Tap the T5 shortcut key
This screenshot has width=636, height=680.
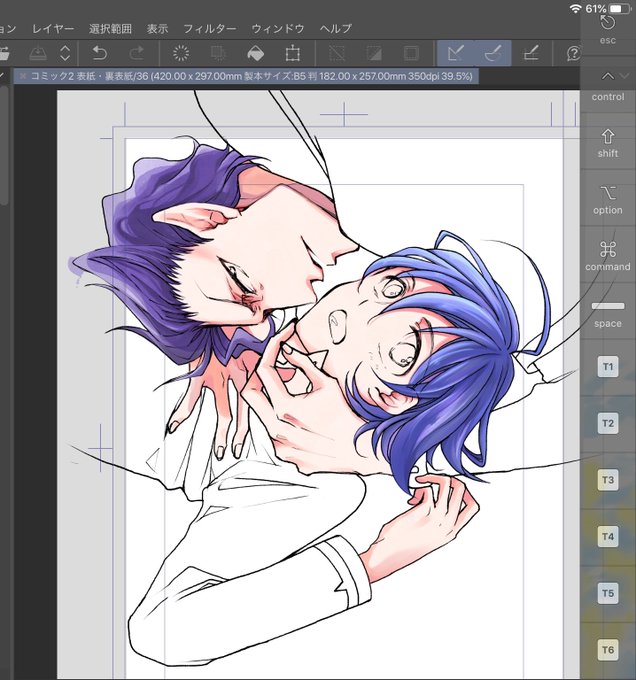tap(608, 593)
